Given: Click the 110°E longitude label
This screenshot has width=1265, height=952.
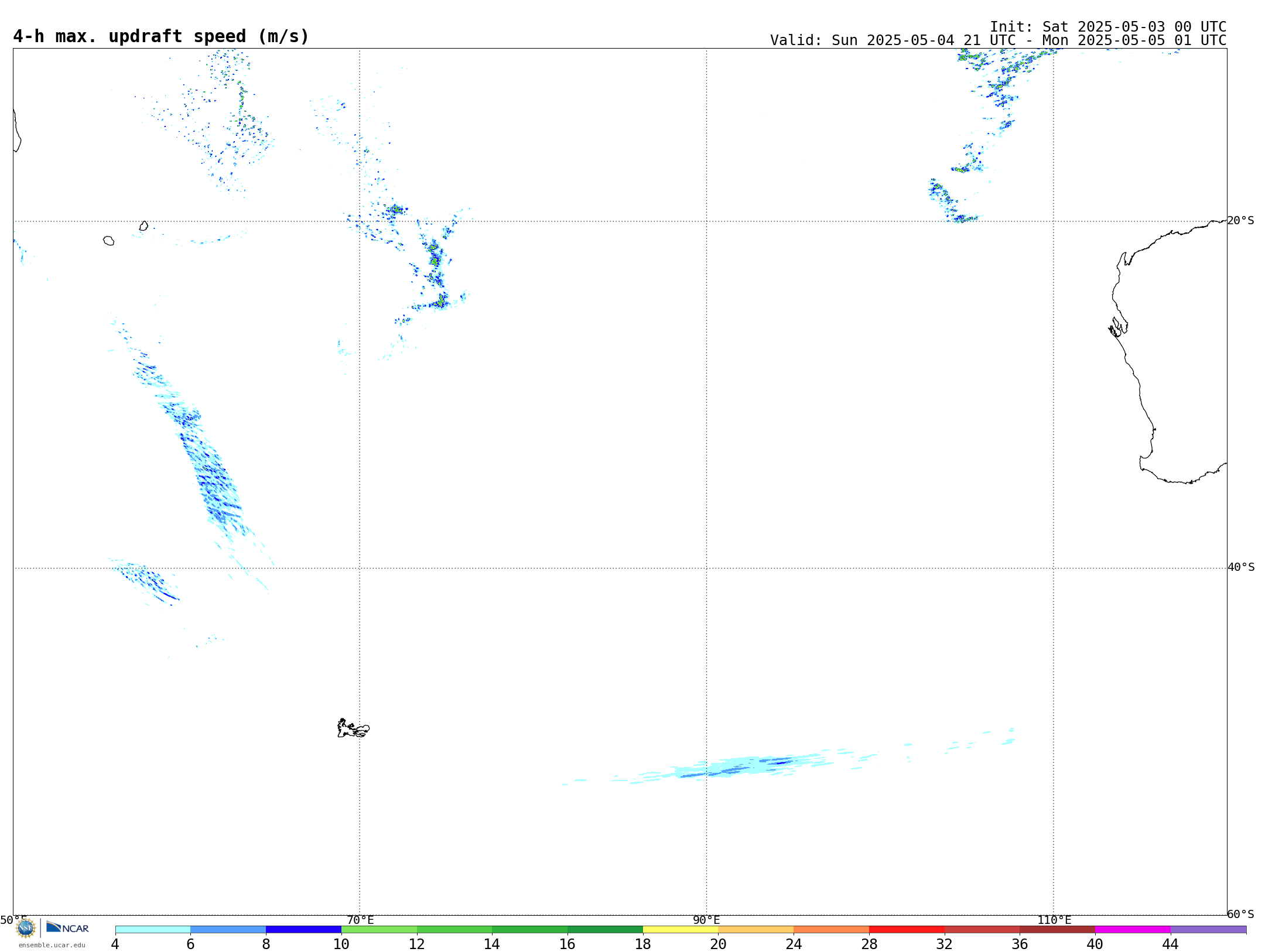Looking at the screenshot, I should pyautogui.click(x=1054, y=920).
